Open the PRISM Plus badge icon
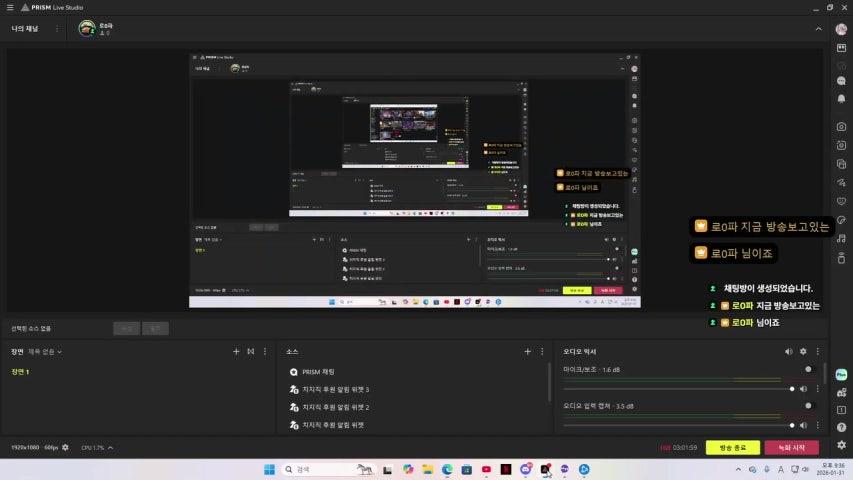Viewport: 853px width, 480px height. (841, 374)
